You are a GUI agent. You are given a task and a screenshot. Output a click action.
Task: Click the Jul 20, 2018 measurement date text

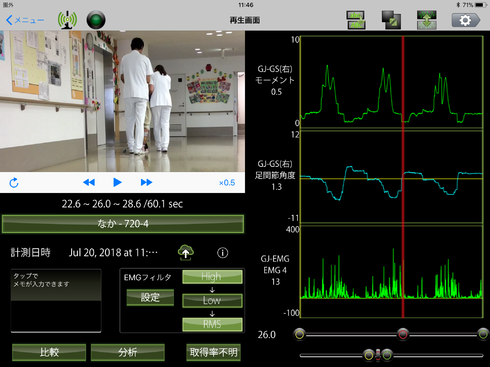tap(113, 253)
